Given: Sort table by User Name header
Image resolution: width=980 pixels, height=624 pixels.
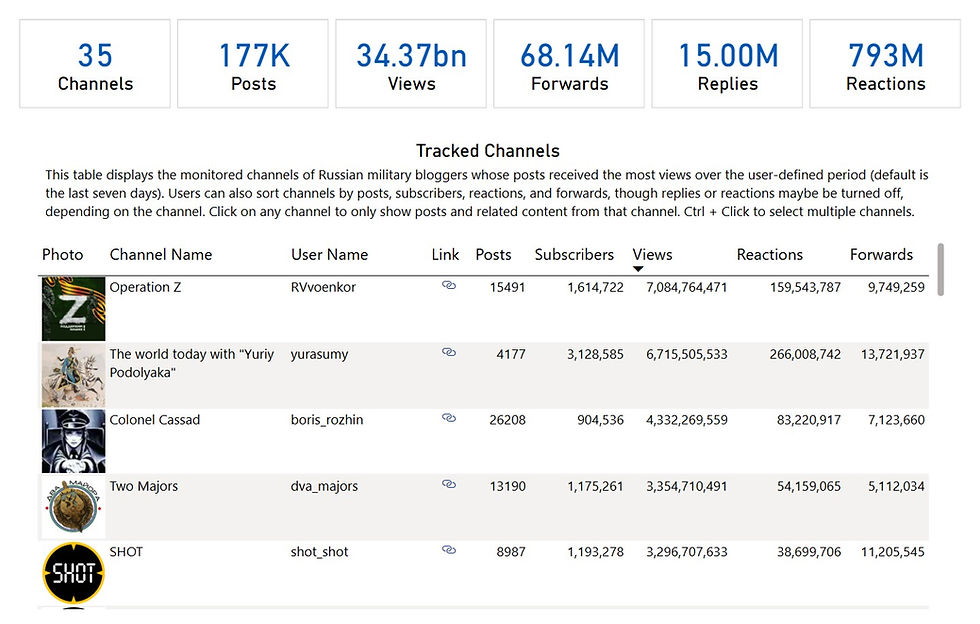Looking at the screenshot, I should tap(329, 255).
